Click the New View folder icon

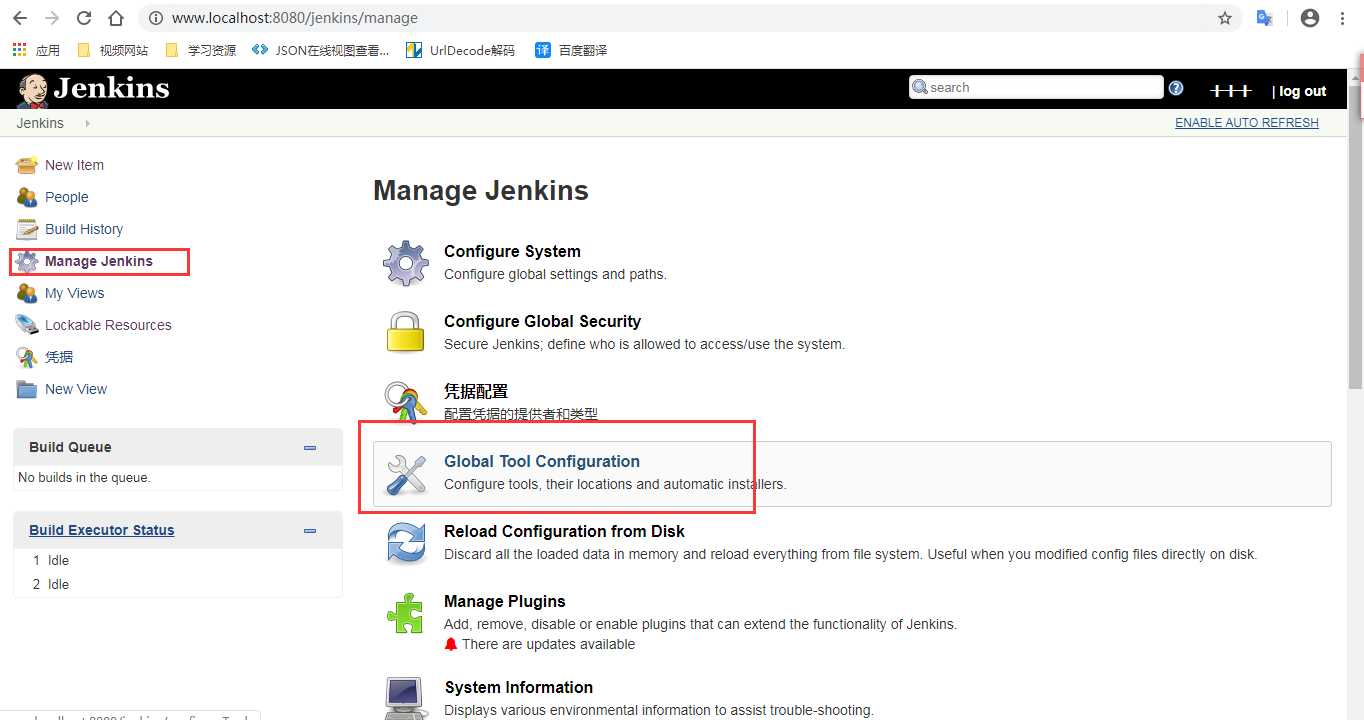pos(27,389)
